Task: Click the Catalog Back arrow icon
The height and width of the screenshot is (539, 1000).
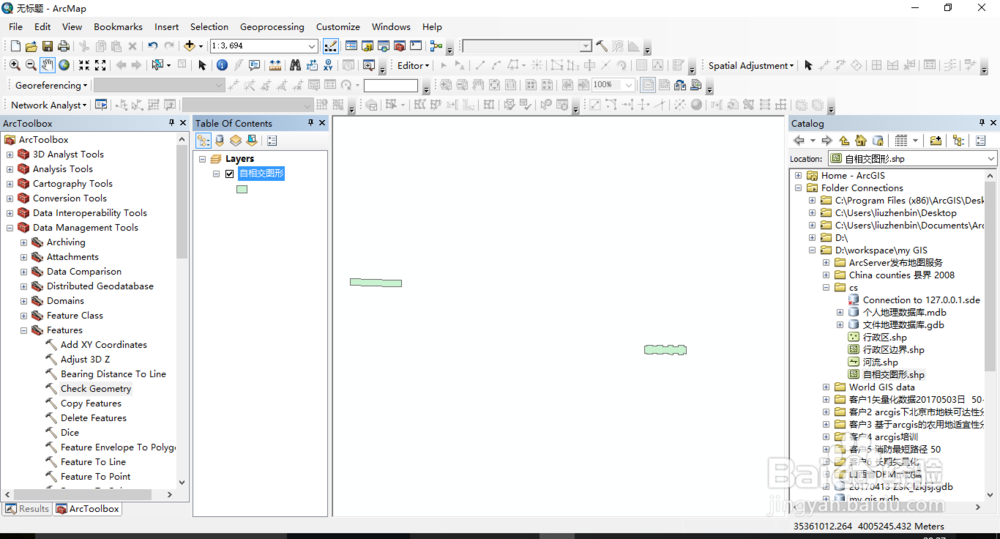Action: (798, 140)
